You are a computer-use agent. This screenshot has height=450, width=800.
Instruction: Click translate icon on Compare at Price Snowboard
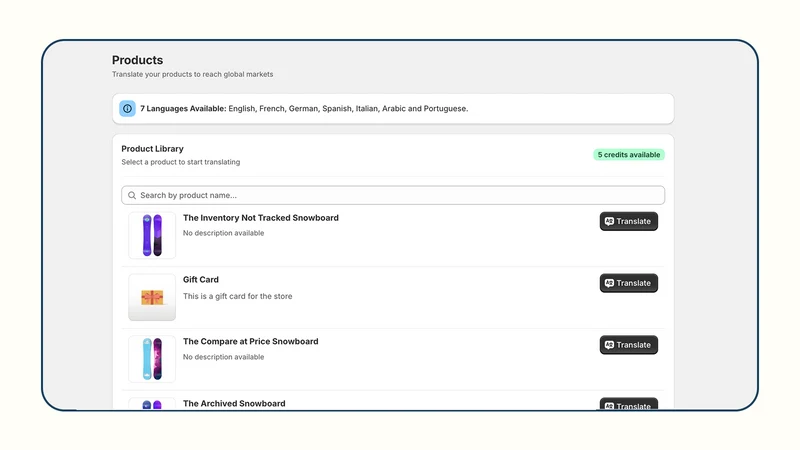click(x=609, y=345)
